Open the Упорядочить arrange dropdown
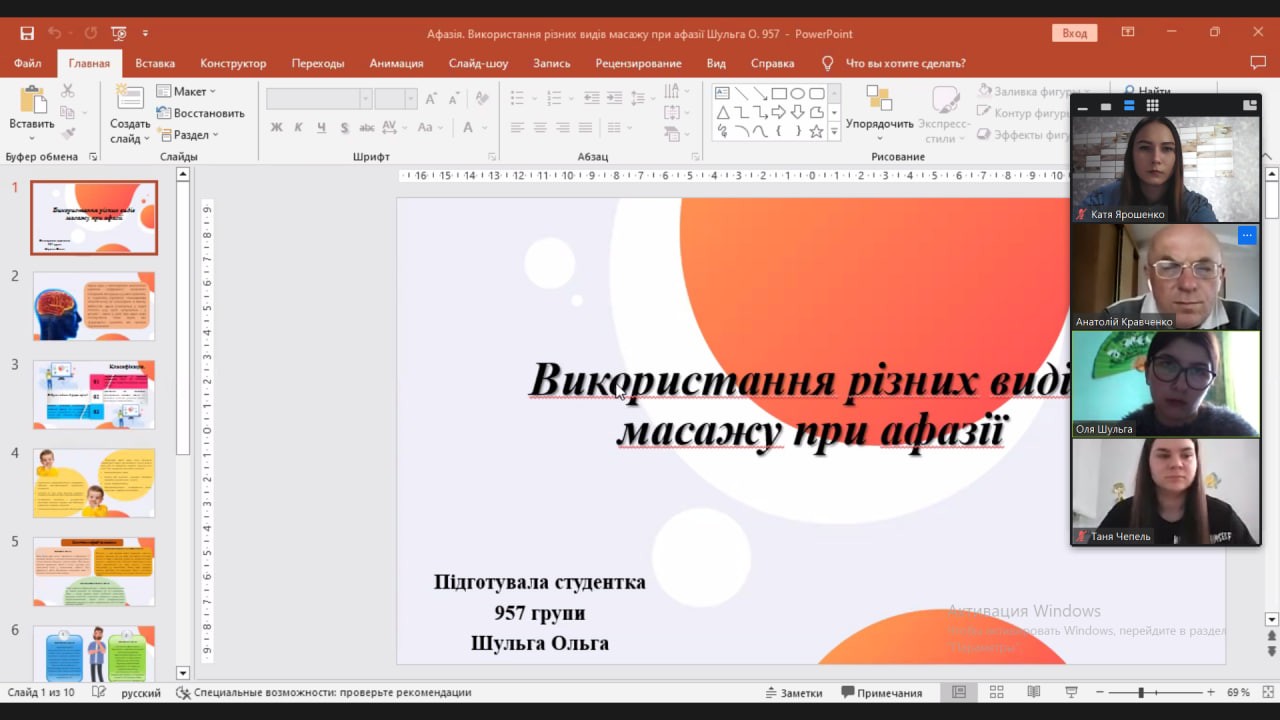Screen dimensions: 1280x720 tap(880, 110)
